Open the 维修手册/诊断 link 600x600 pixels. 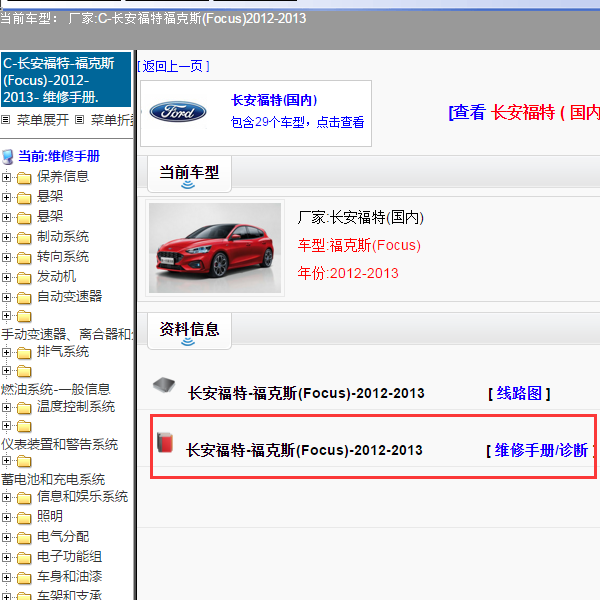[541, 450]
